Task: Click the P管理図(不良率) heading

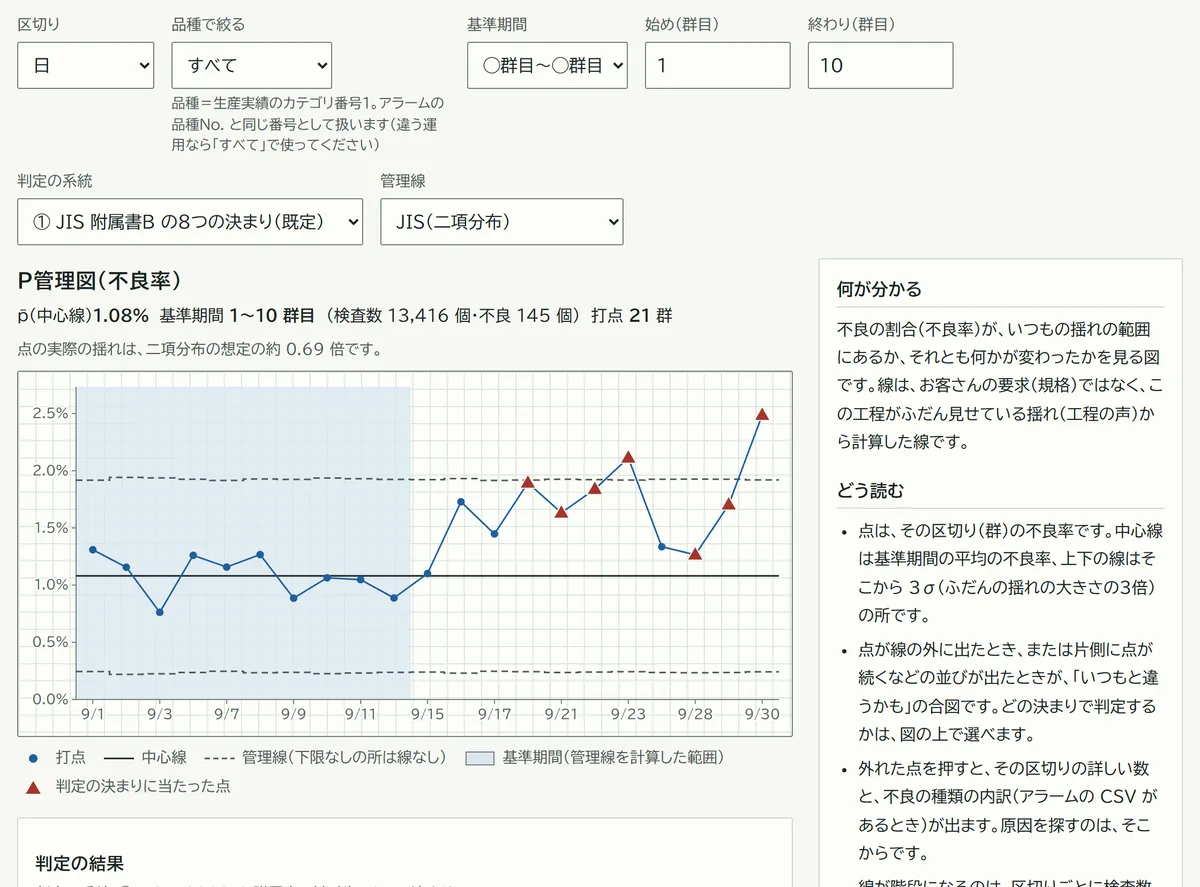Action: (99, 281)
